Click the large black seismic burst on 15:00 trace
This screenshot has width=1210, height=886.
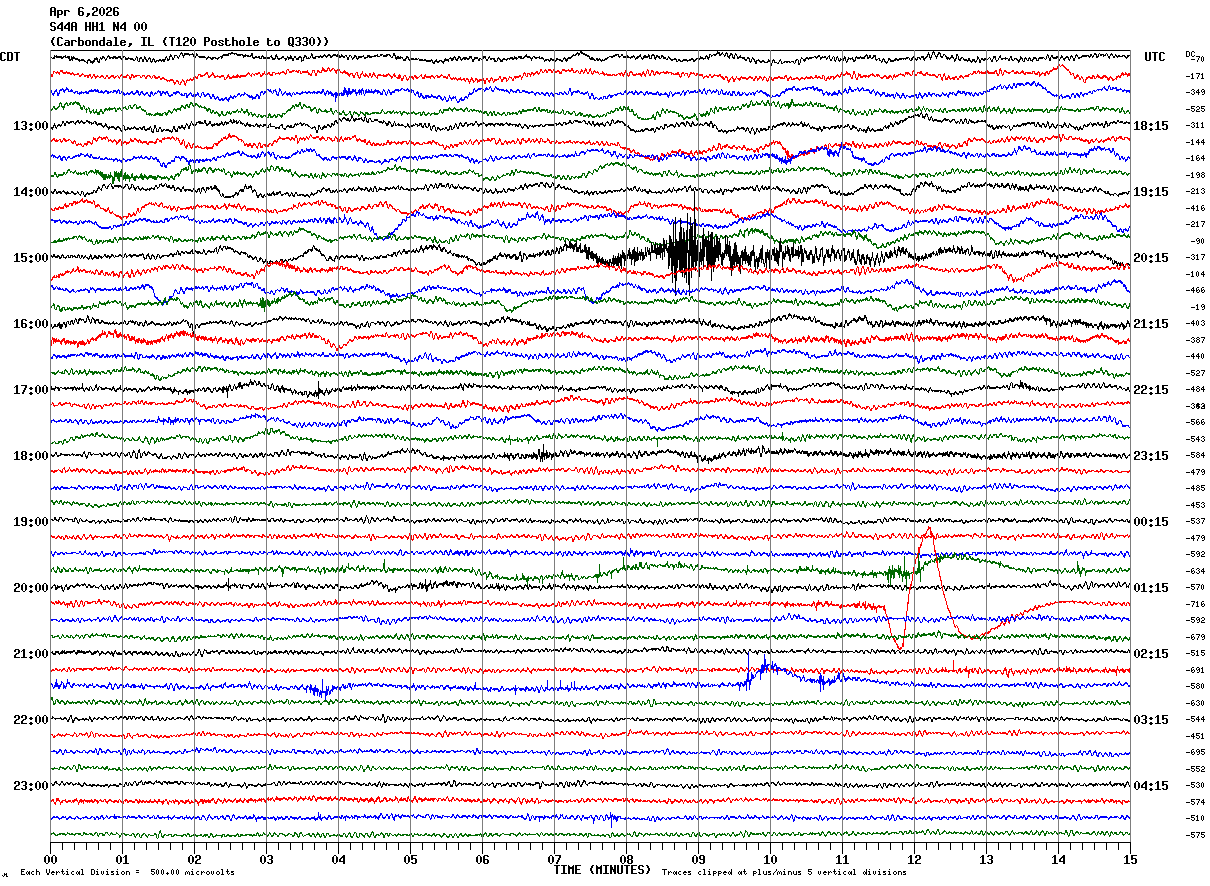pos(690,252)
